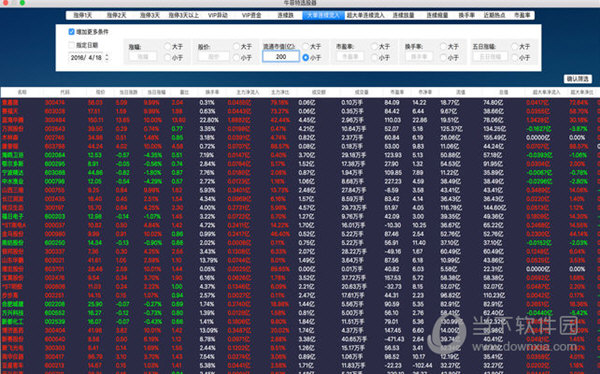600x374 pixels.
Task: Click the 市盈率 condition input field
Action: coord(350,57)
